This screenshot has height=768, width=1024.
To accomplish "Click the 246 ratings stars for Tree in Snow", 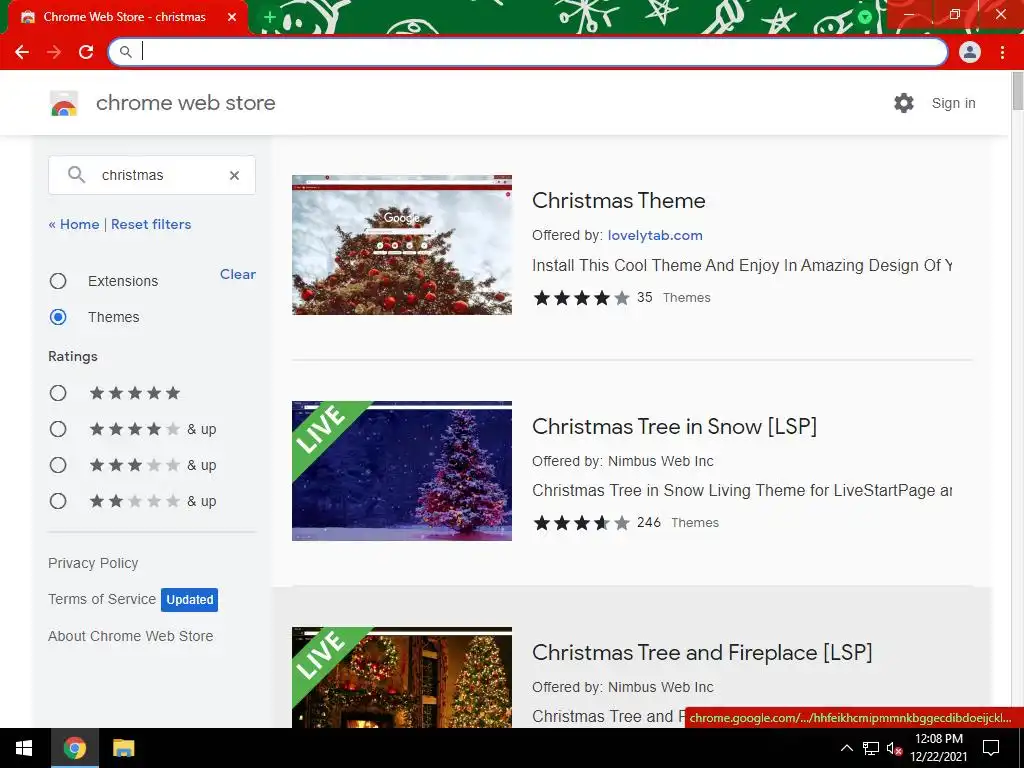I will pos(581,523).
